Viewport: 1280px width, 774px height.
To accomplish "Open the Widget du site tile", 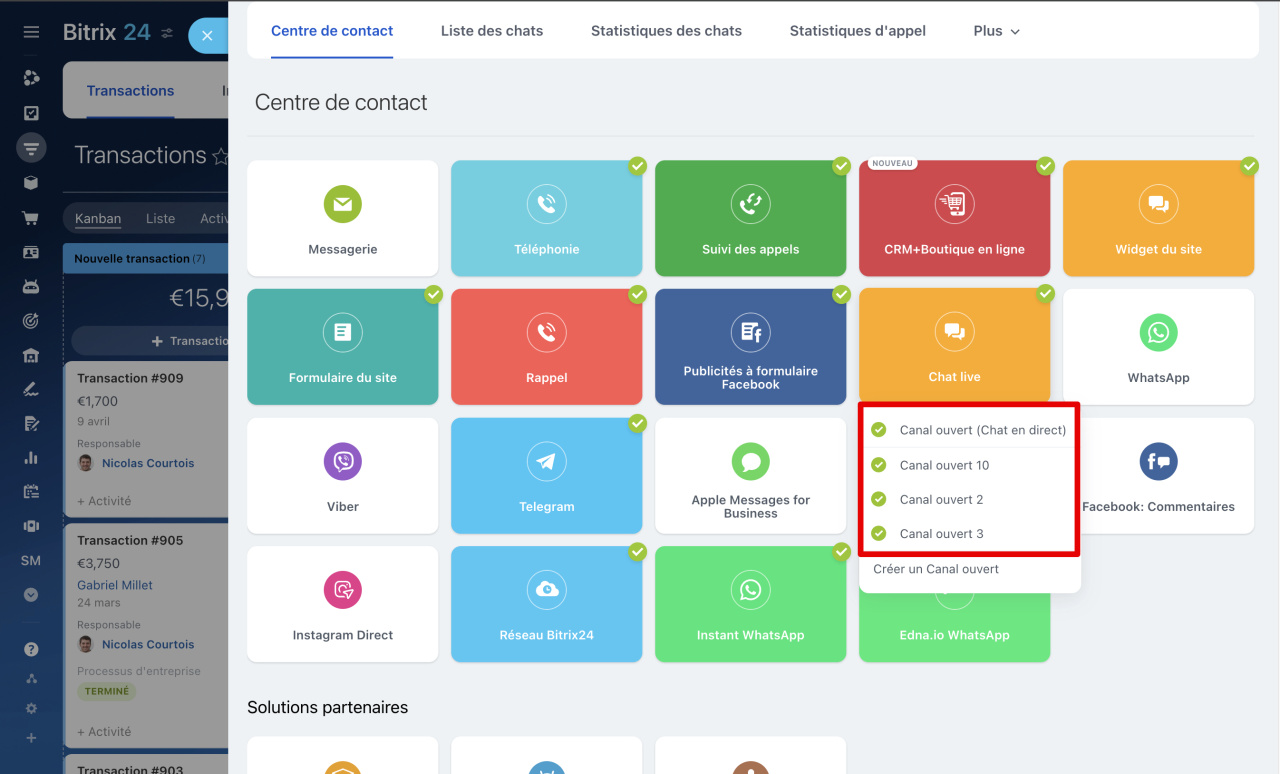I will coord(1159,218).
